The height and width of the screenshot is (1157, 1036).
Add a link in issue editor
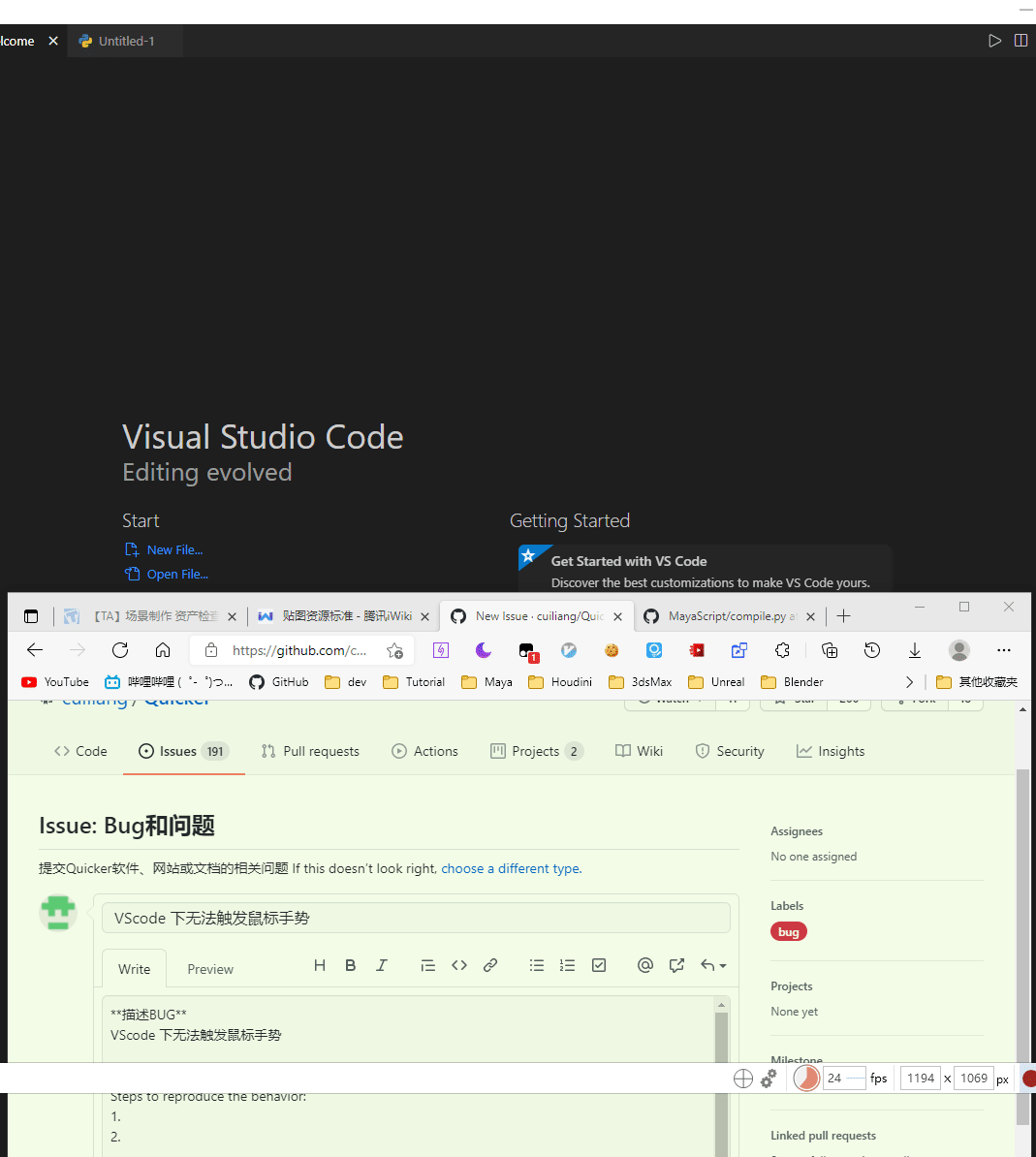click(490, 965)
